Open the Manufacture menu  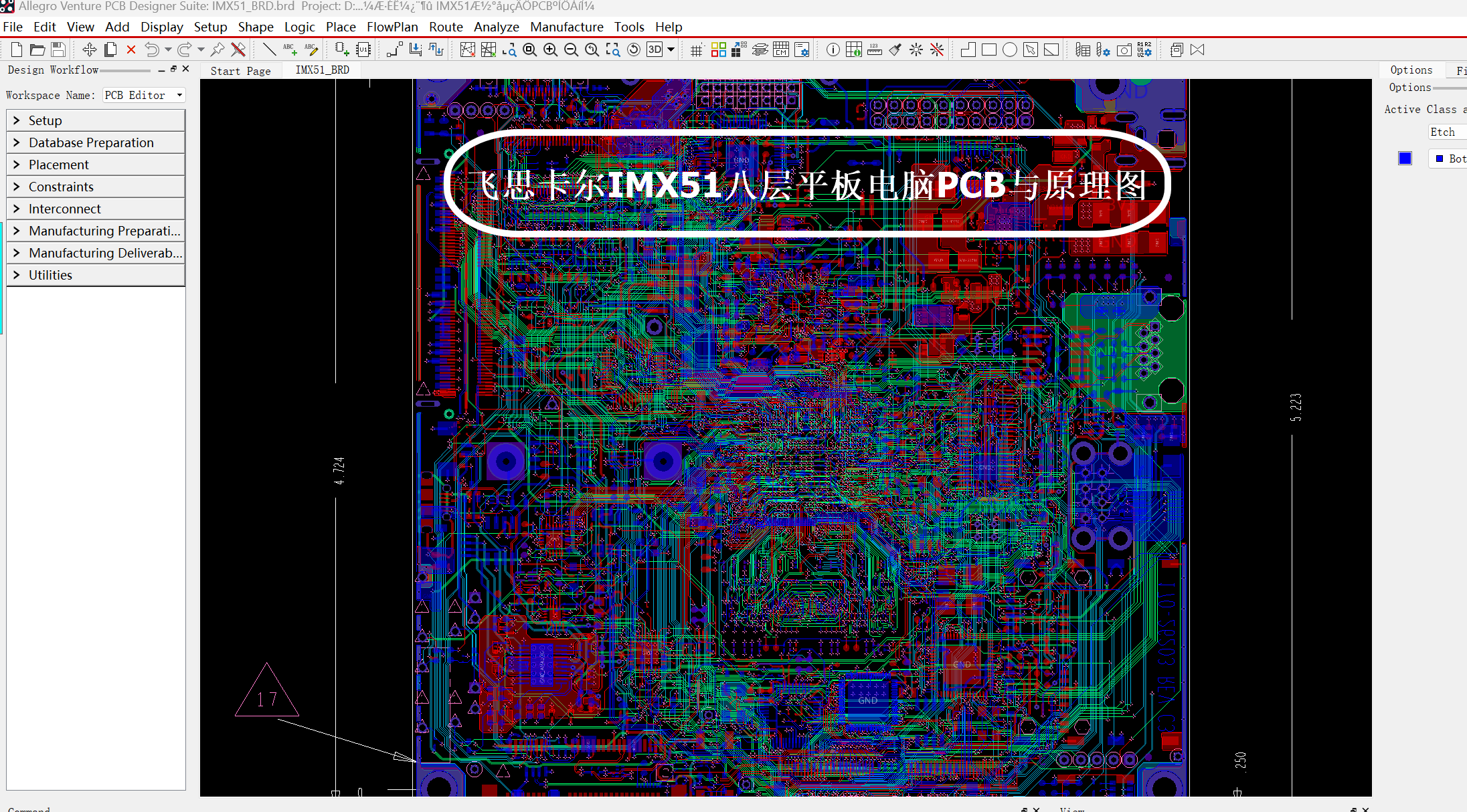[x=566, y=27]
